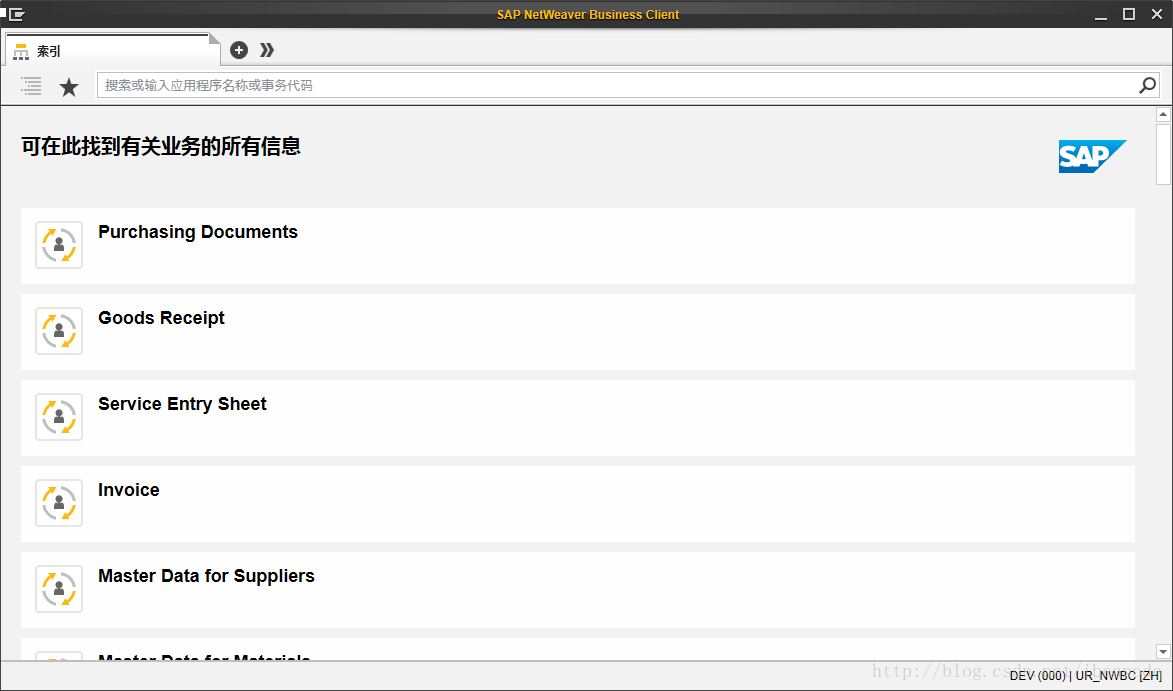Click the SAP logo
This screenshot has height=691, width=1173.
click(x=1092, y=156)
